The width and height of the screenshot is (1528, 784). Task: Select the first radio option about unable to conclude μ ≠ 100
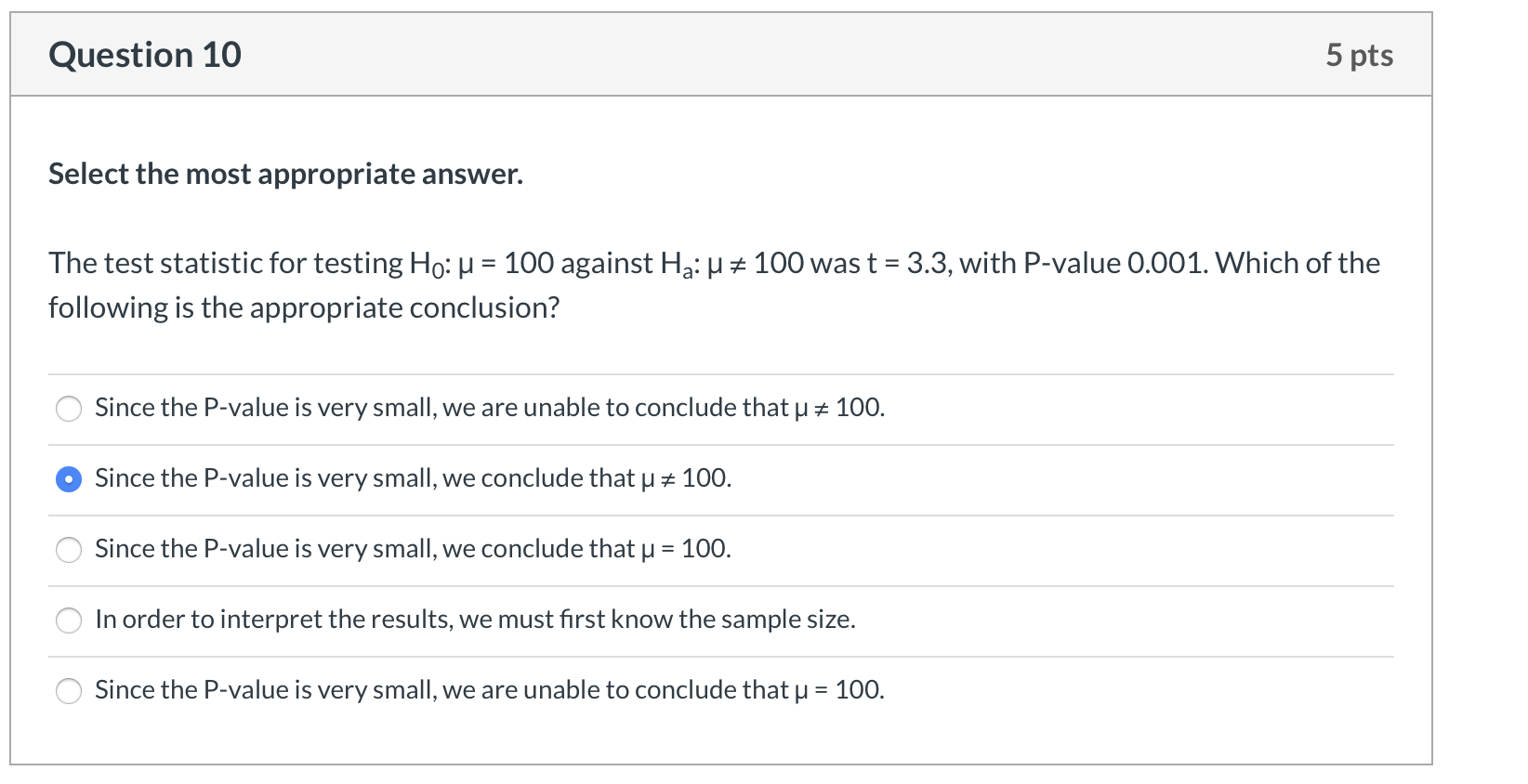click(x=69, y=408)
